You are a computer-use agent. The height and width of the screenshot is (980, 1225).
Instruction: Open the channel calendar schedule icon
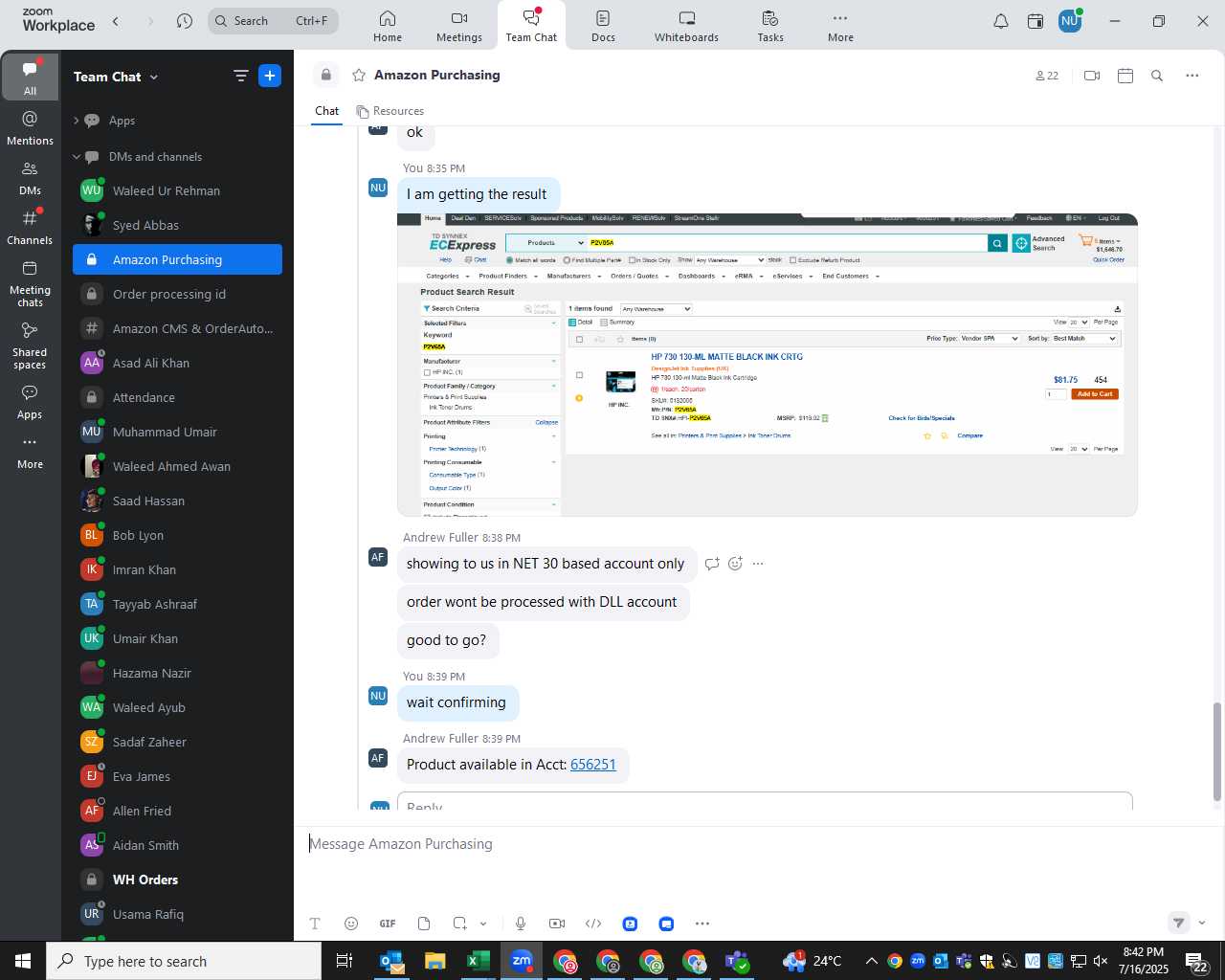tap(1125, 76)
